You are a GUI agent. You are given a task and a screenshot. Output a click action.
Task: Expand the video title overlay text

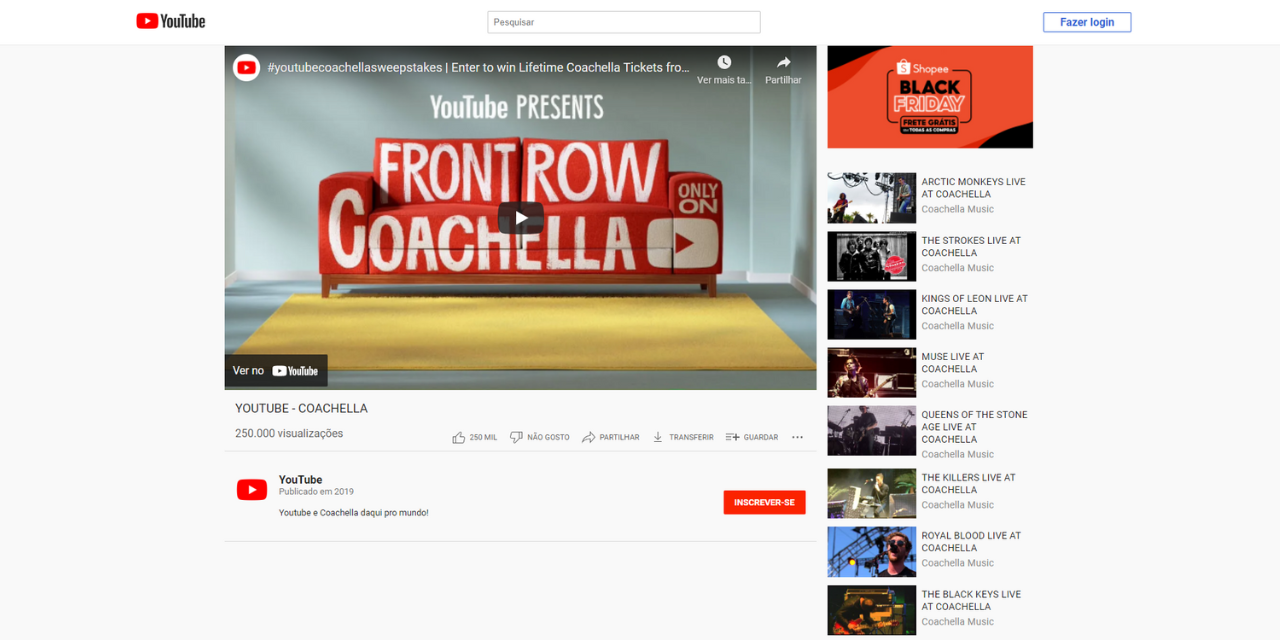click(x=480, y=67)
